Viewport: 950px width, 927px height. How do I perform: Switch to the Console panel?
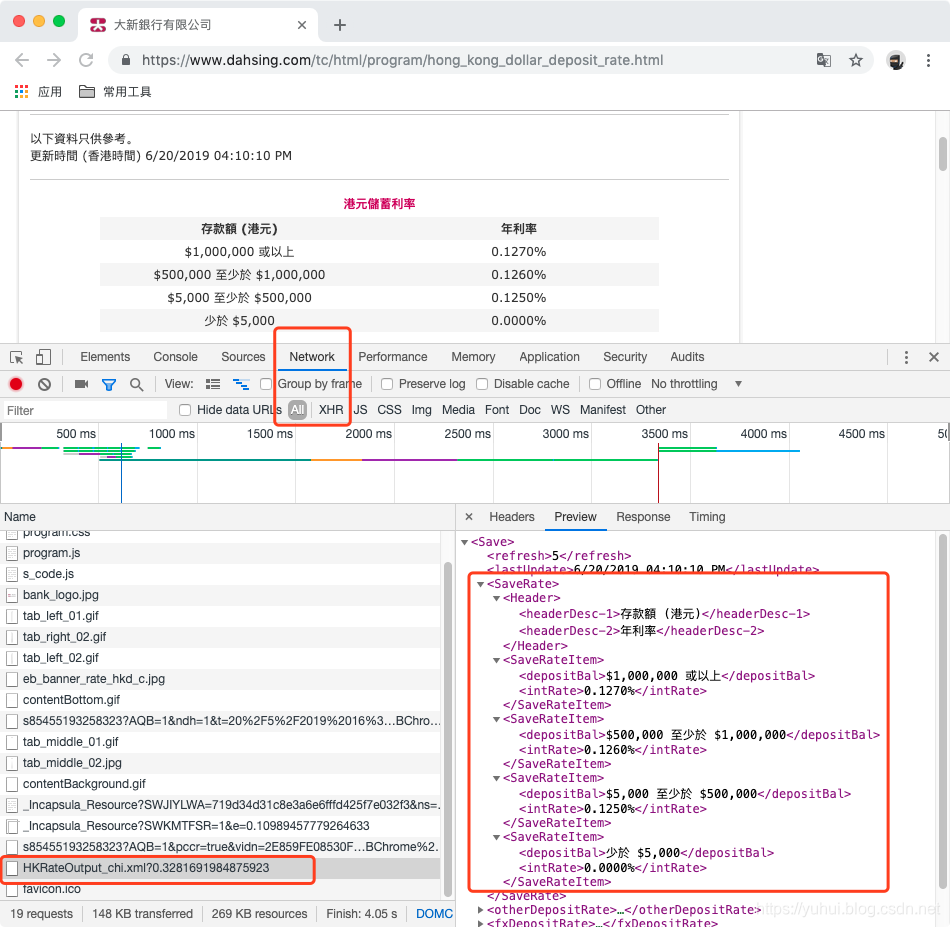point(175,357)
